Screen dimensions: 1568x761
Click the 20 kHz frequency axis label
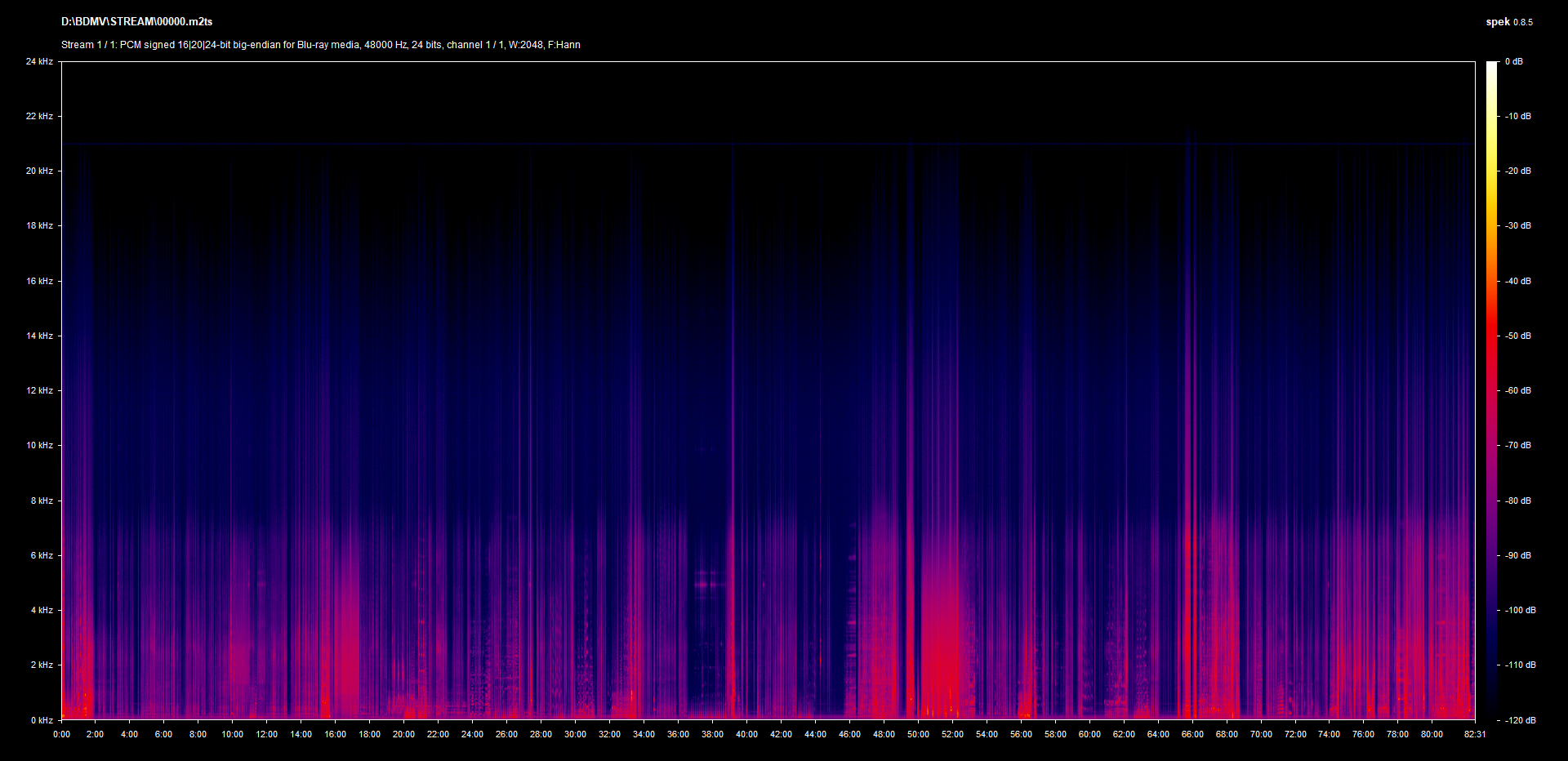(x=39, y=171)
